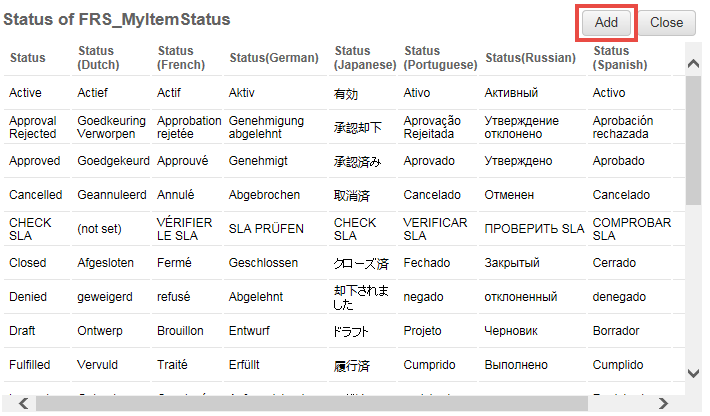Viewport: 710px width, 416px height.
Task: Select the Status column header
Action: point(27,58)
